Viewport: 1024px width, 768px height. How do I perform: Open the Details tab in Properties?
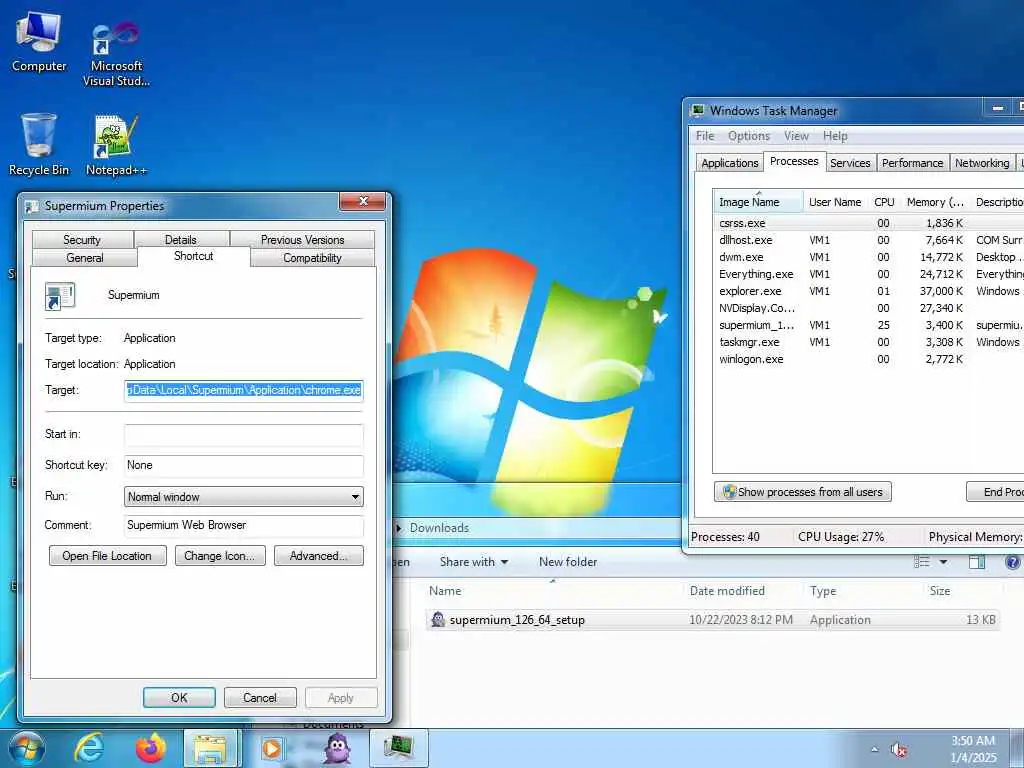[181, 240]
